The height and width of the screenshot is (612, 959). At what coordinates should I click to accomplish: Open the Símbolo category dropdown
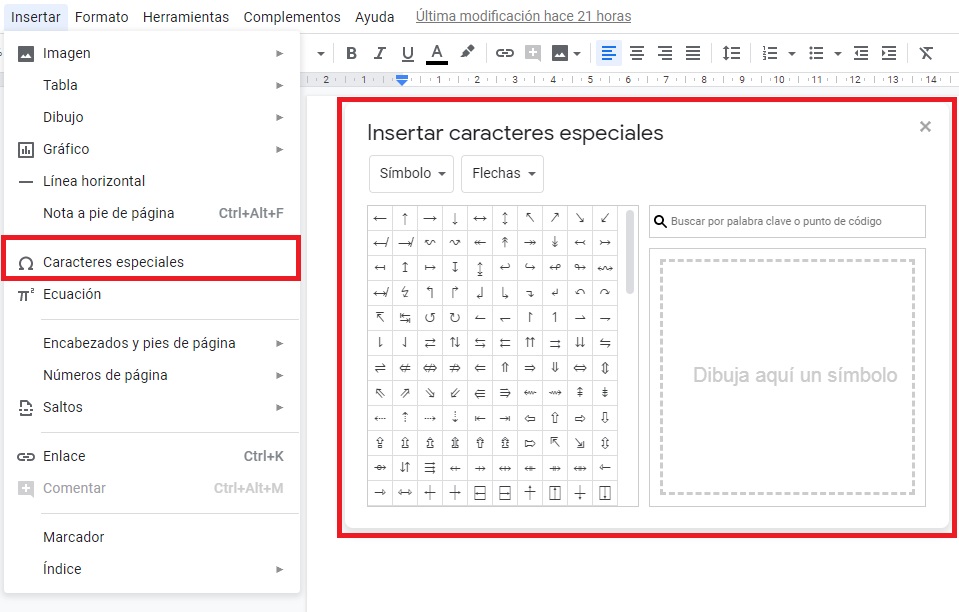(x=411, y=173)
